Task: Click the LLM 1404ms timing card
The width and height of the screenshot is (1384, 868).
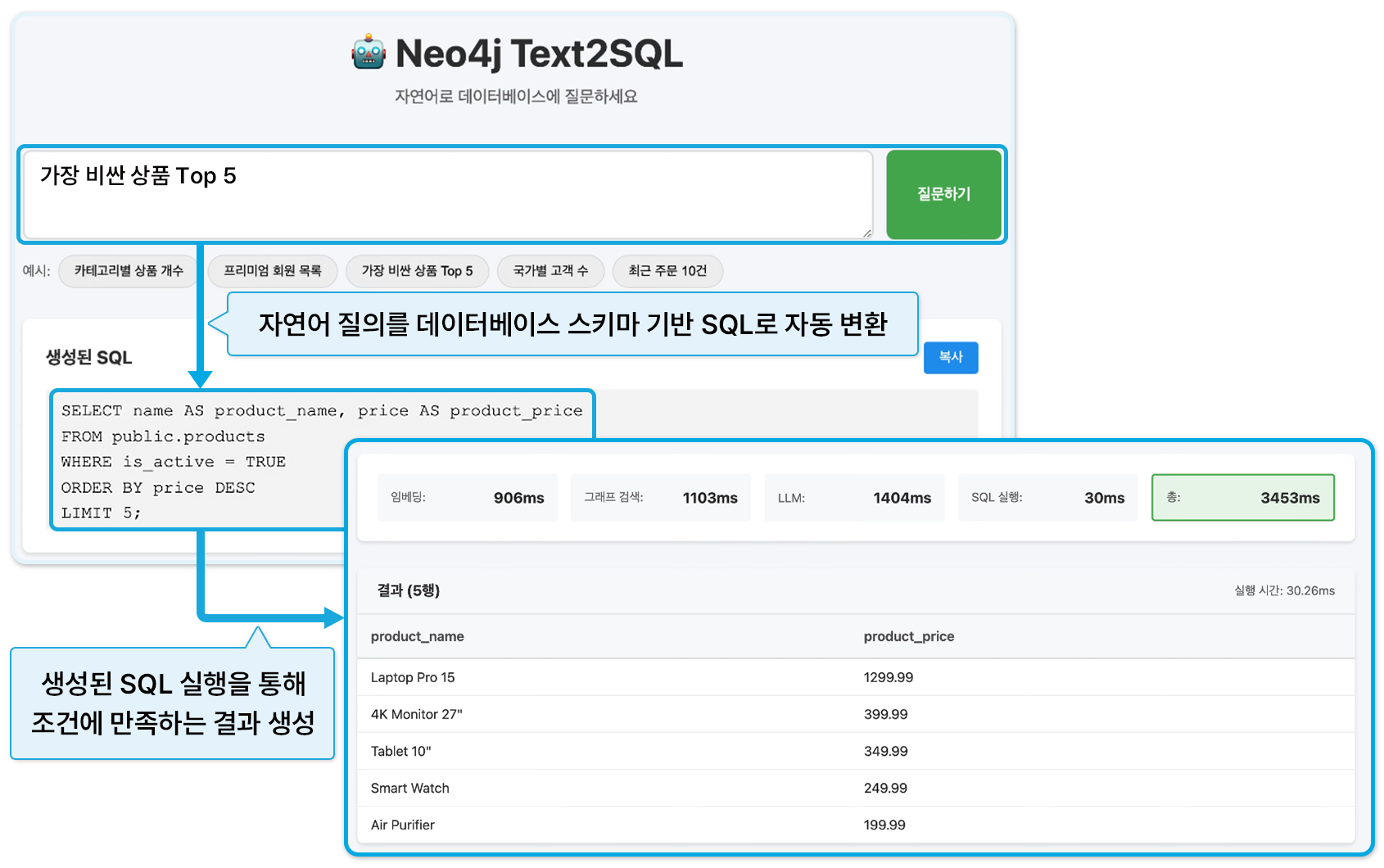Action: tap(853, 498)
